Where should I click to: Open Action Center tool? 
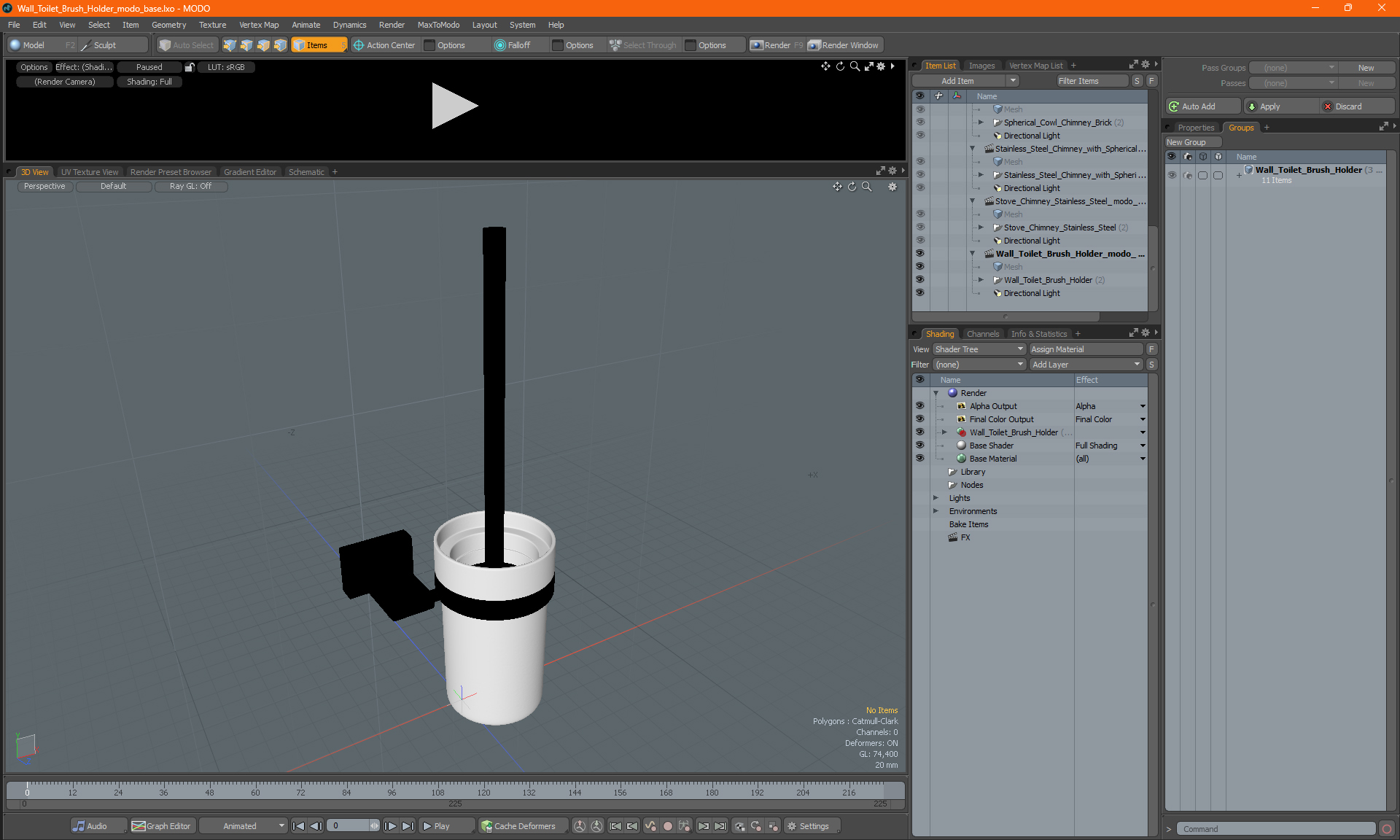click(384, 45)
